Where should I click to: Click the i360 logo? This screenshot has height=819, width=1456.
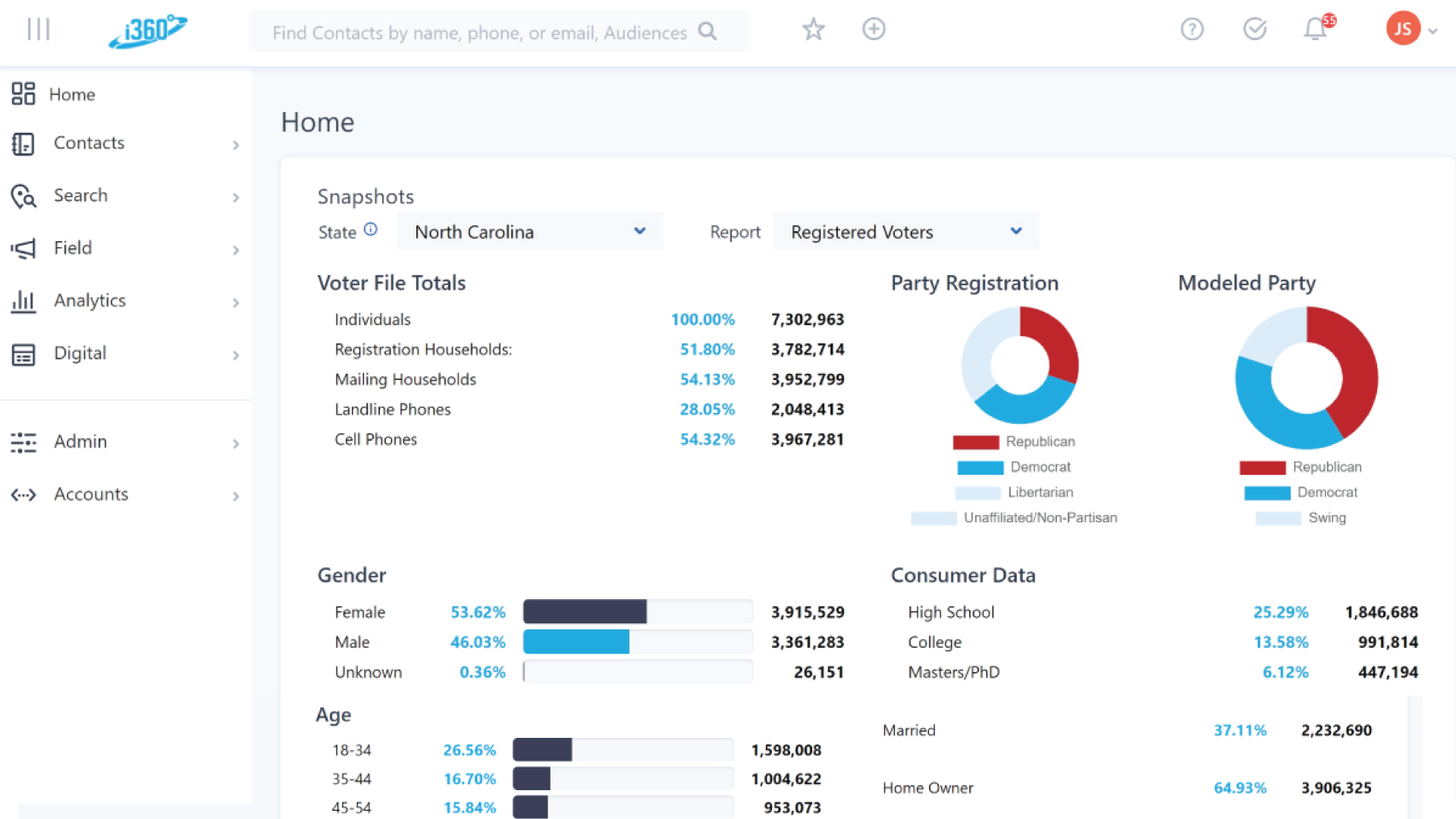[x=148, y=31]
